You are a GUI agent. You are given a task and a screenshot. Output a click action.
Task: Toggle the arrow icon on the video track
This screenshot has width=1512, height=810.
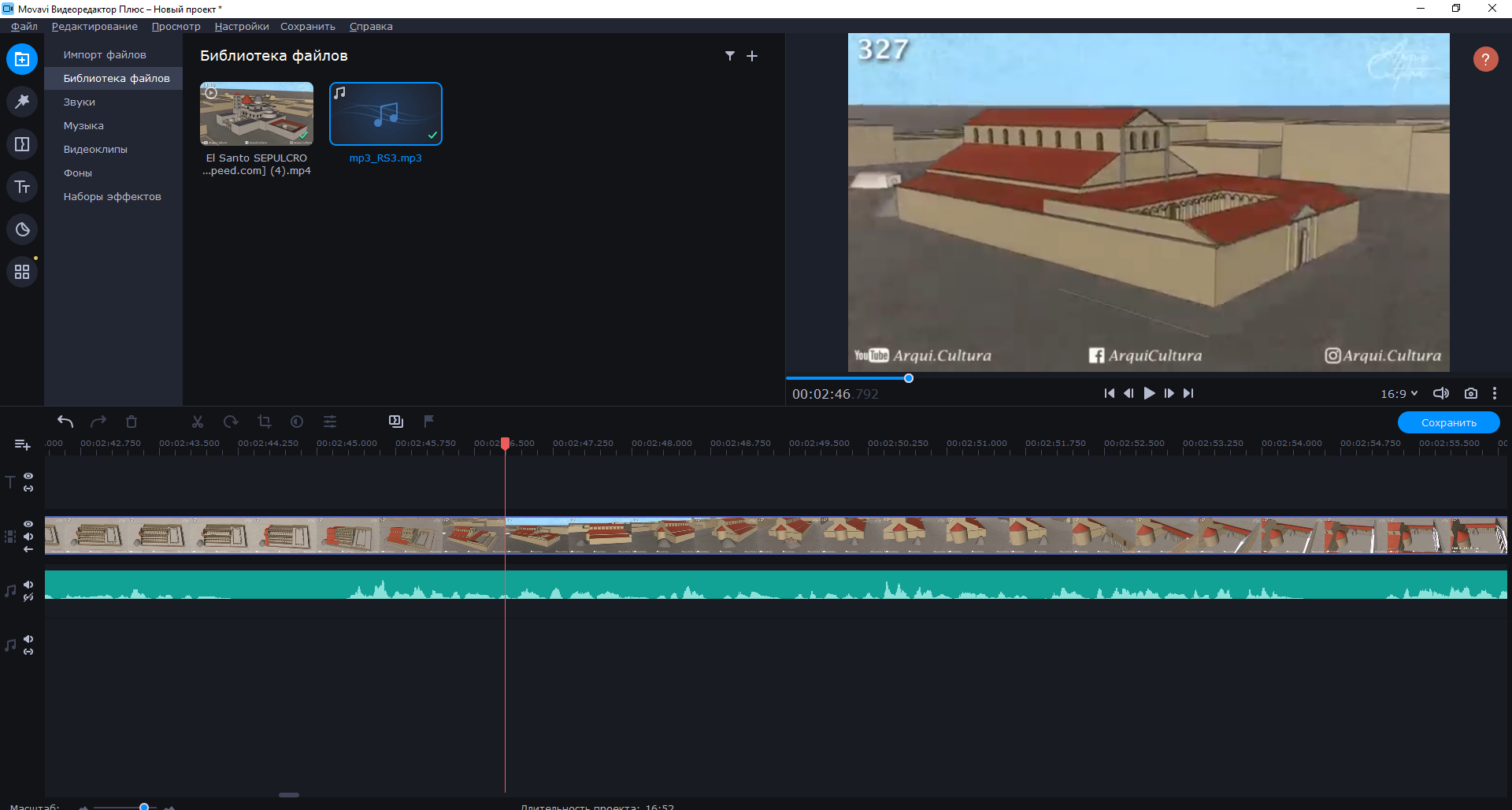(28, 549)
